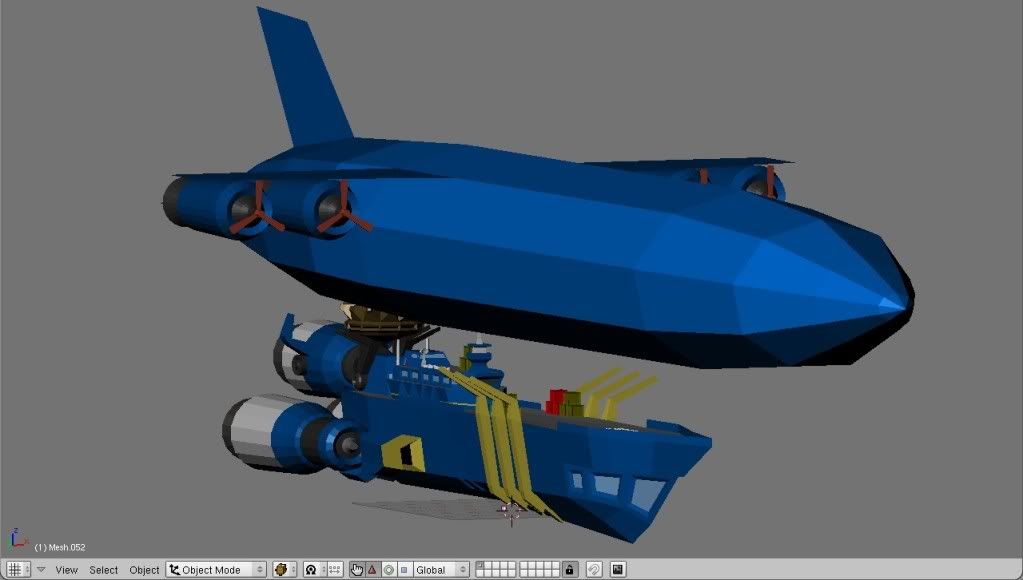The height and width of the screenshot is (580, 1023).
Task: Click the snap magnet icon
Action: pos(594,570)
